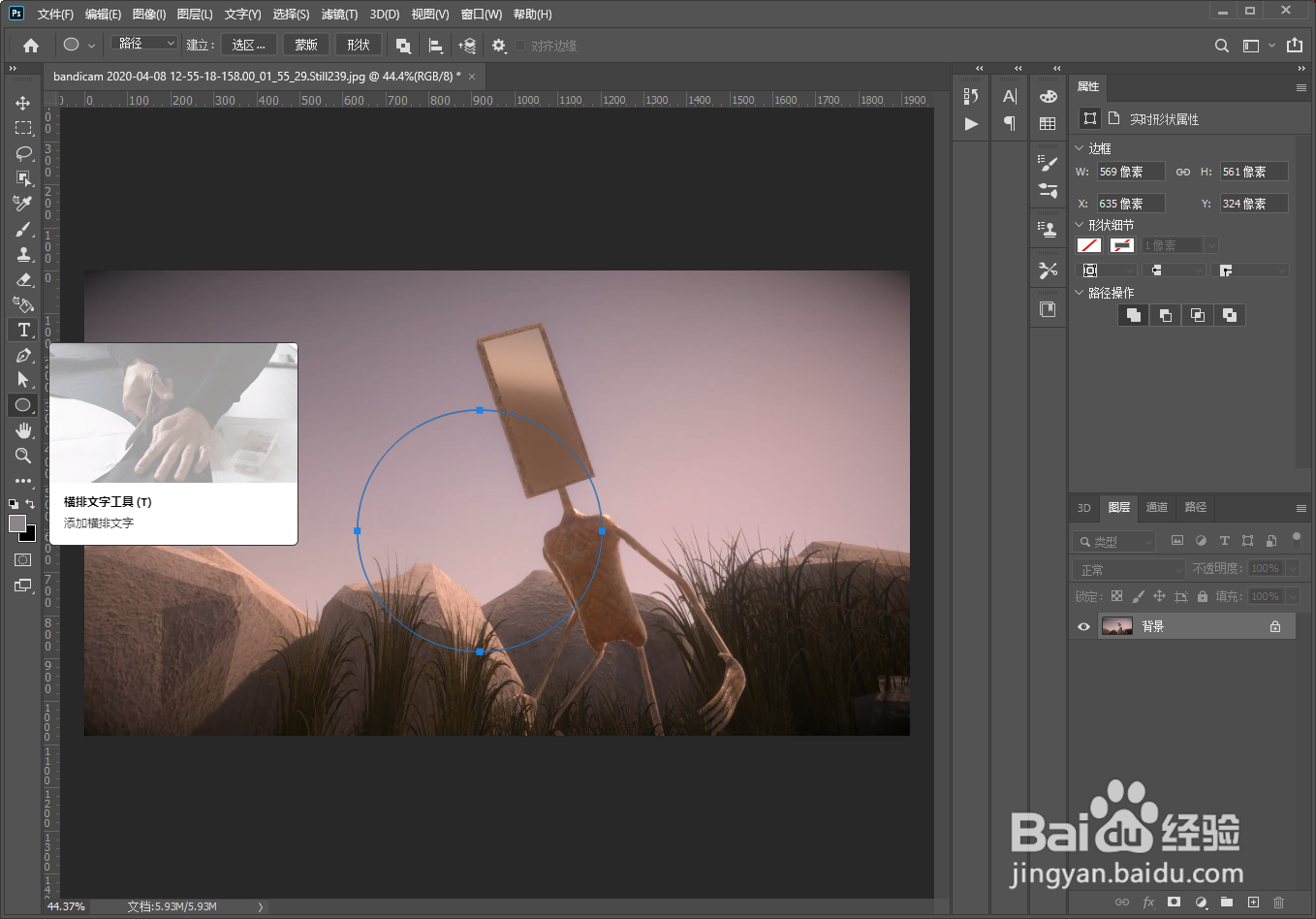Close the bandicam document tab
This screenshot has height=919, width=1316.
(x=472, y=77)
